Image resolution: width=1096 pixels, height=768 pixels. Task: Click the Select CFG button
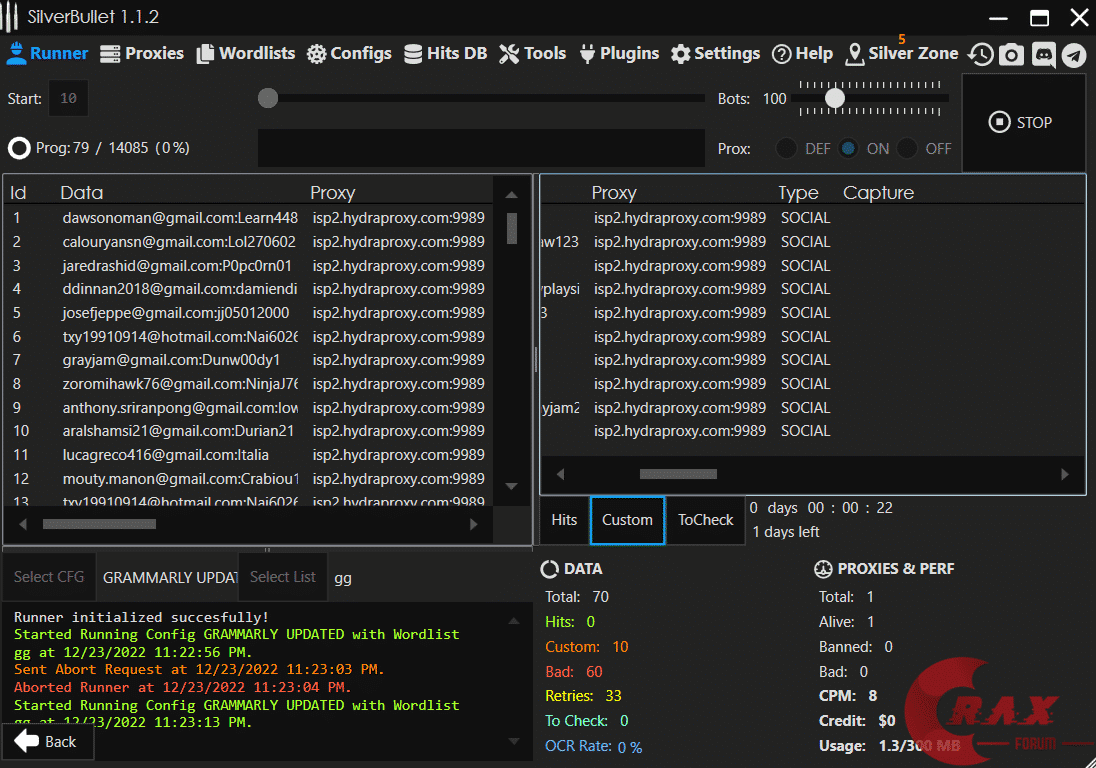pos(49,577)
